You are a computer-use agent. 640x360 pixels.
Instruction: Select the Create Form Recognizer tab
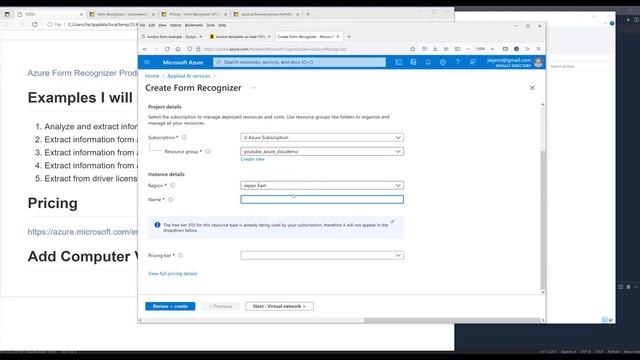point(308,37)
